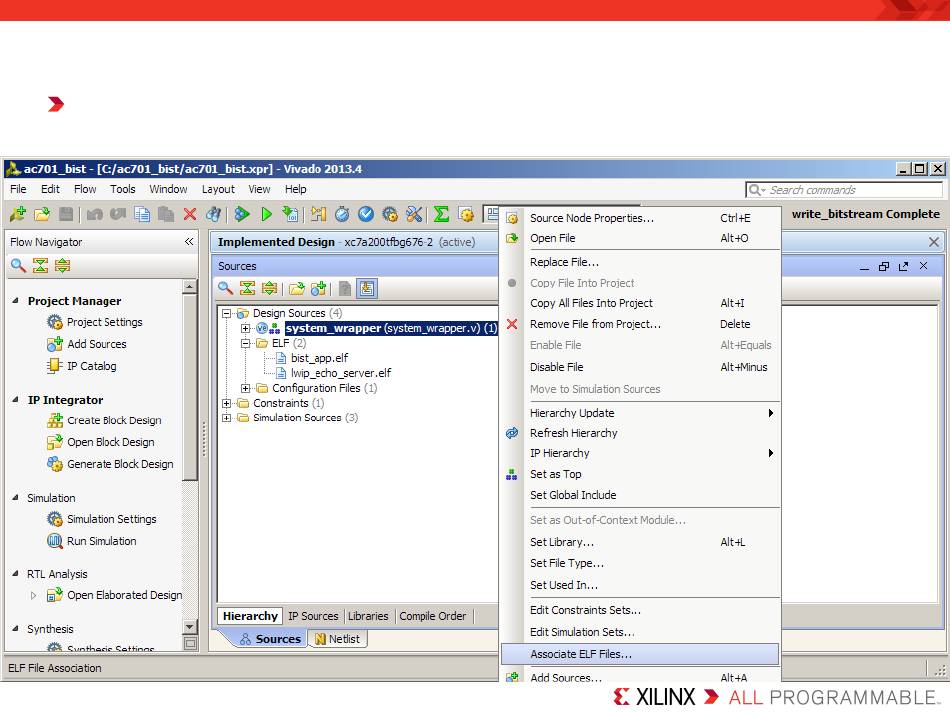
Task: Click the search magnifier in Sources panel toolbar
Action: pos(225,288)
